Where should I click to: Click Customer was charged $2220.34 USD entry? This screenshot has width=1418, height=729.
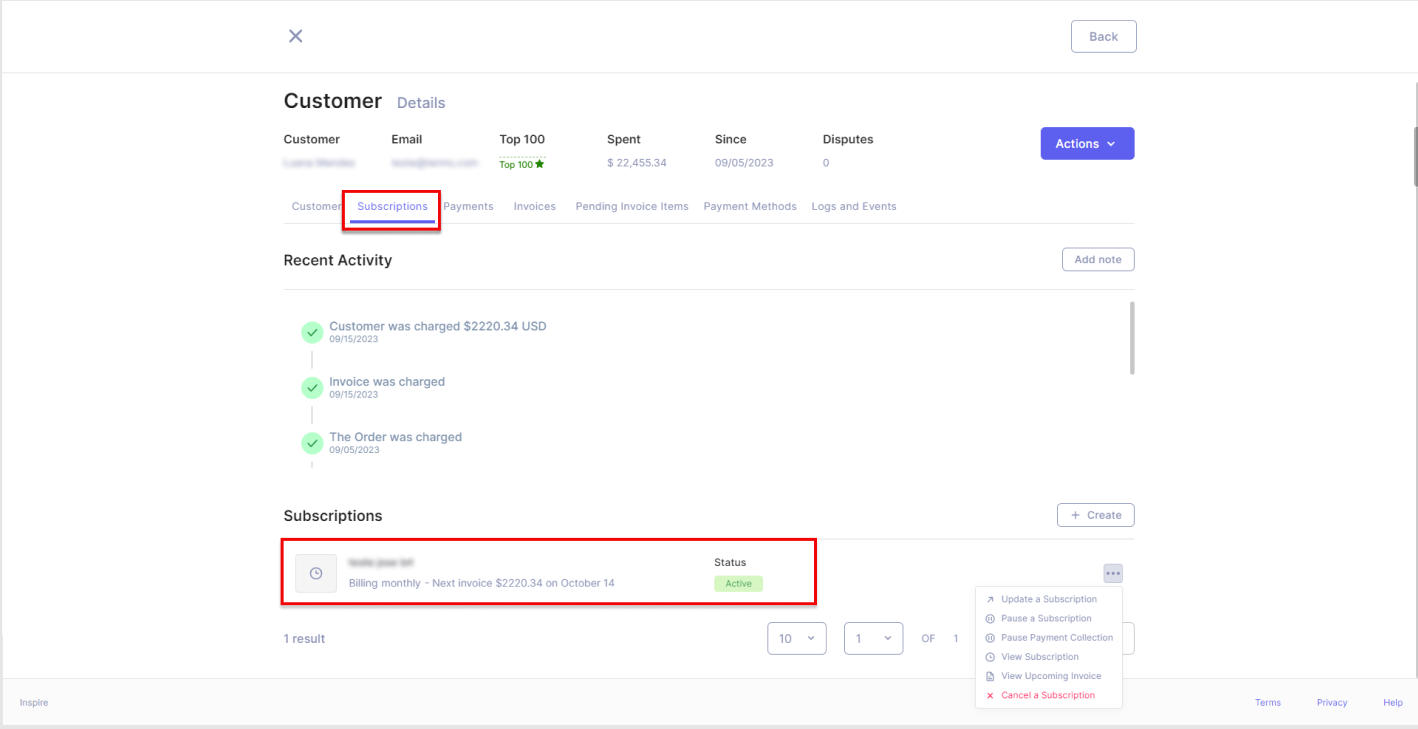(438, 326)
